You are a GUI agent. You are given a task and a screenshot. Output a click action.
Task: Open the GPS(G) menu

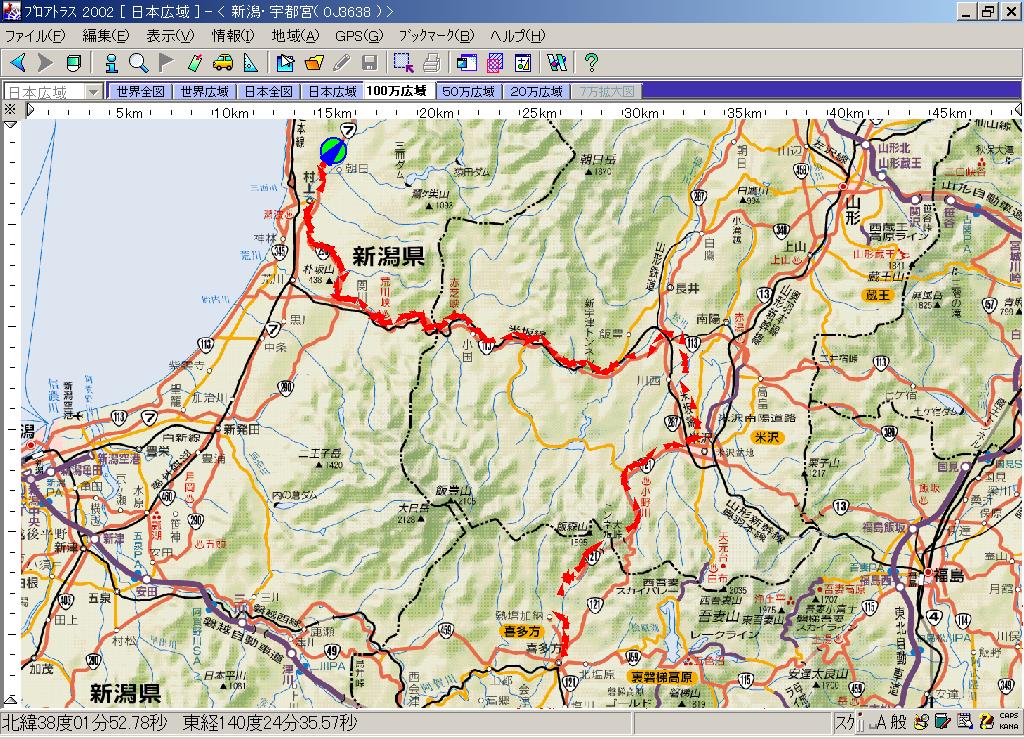pos(358,36)
